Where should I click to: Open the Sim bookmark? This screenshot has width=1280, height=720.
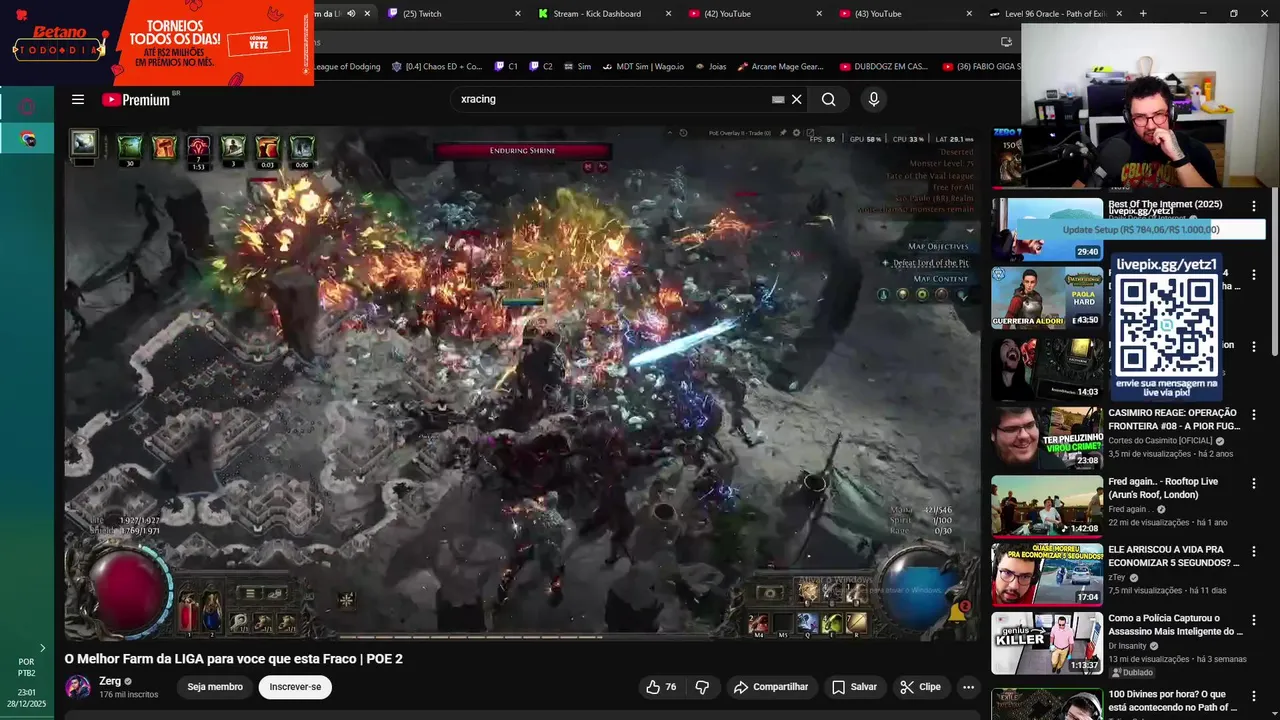[577, 66]
